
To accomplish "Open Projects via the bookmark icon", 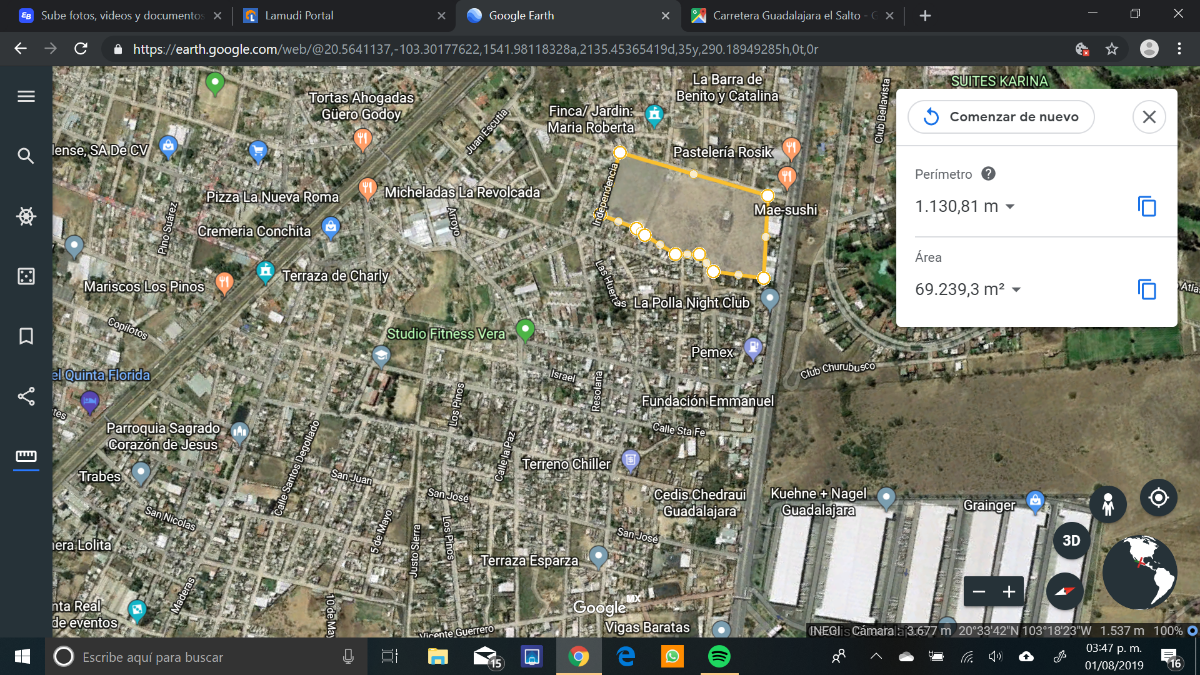I will pos(26,336).
